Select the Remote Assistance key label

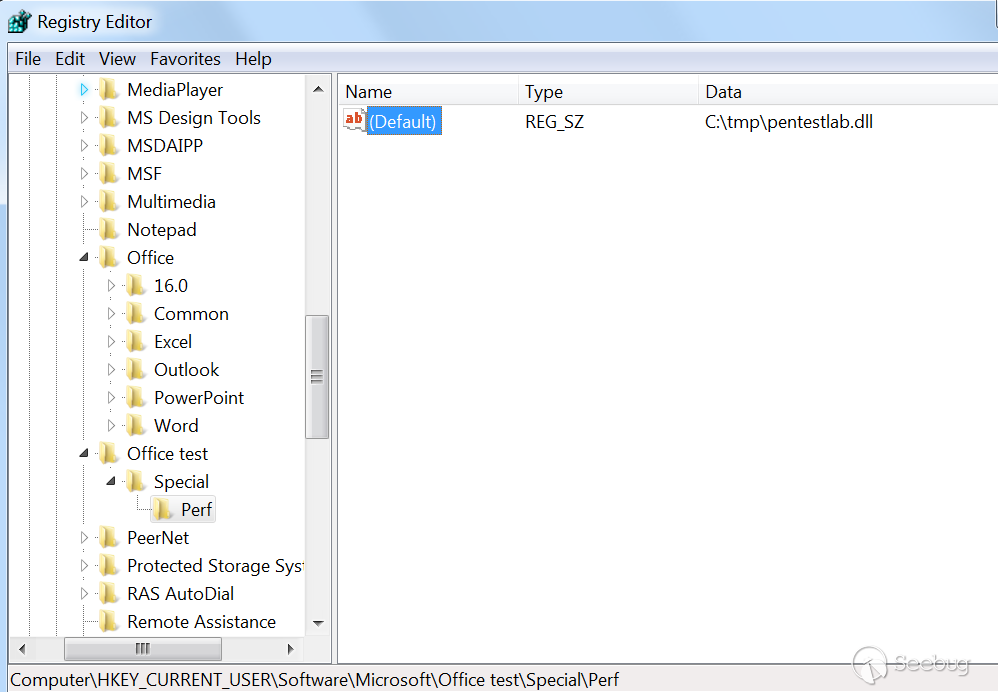tap(201, 622)
